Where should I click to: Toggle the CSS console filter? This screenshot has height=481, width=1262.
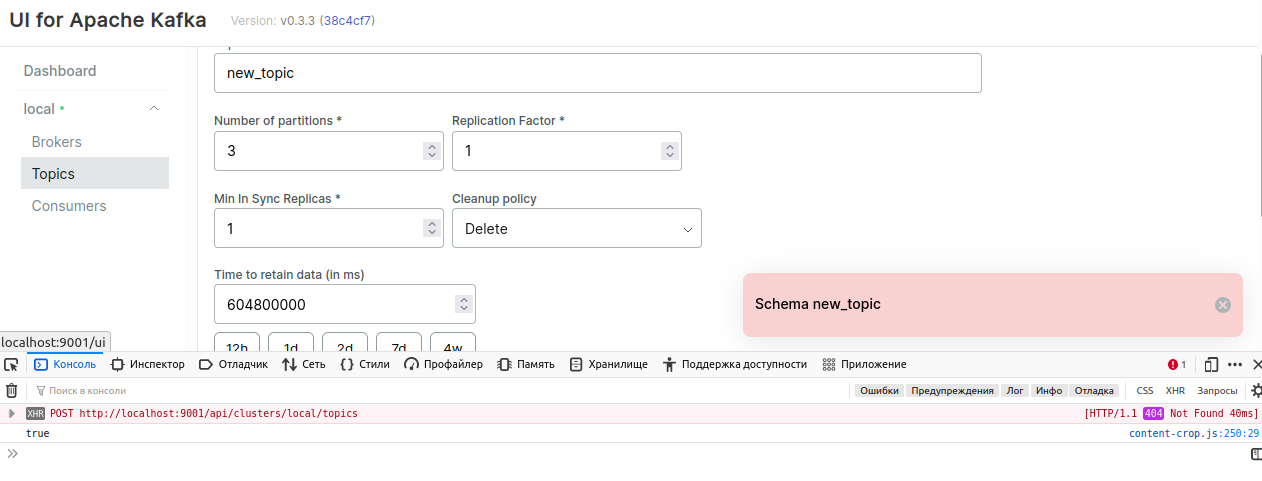pos(1145,390)
